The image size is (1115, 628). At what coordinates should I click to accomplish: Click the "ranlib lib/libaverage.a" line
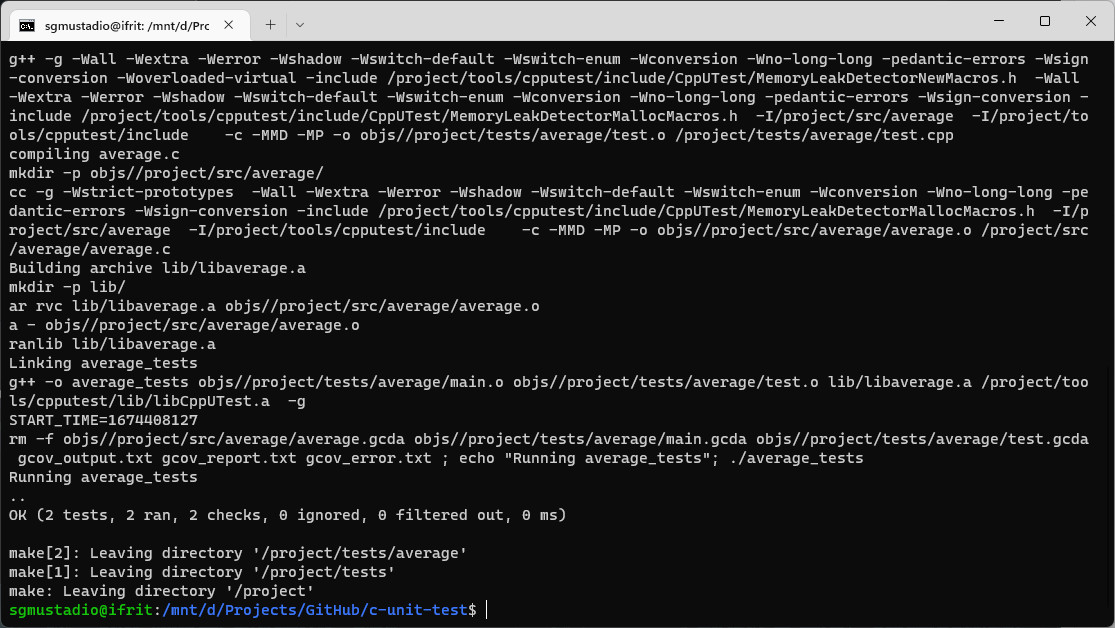[x=112, y=344]
